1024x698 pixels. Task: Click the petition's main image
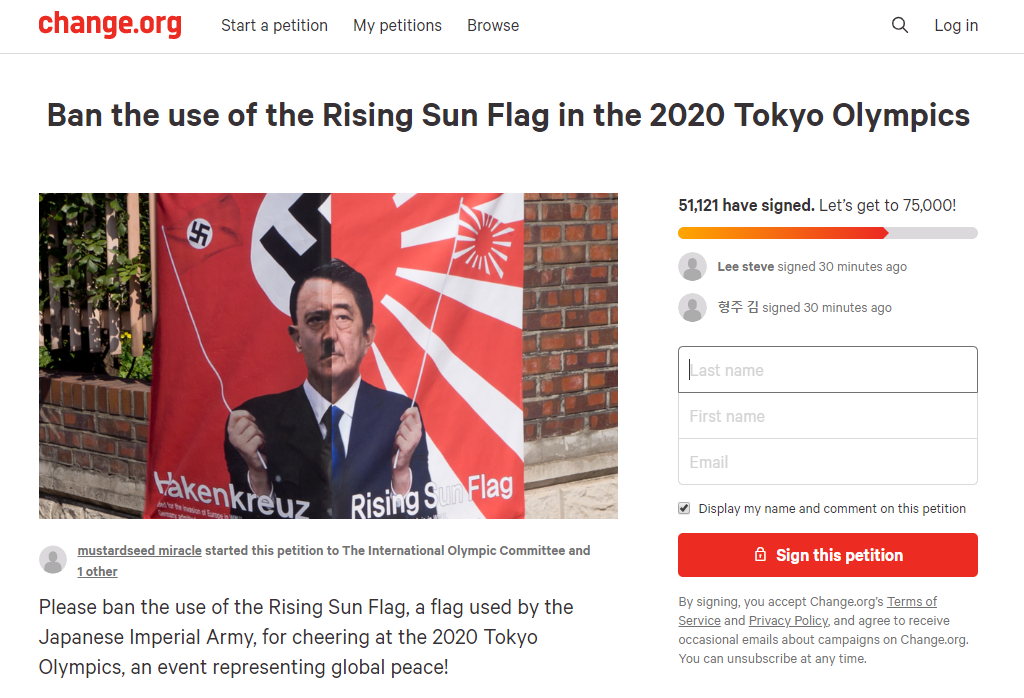pos(328,356)
